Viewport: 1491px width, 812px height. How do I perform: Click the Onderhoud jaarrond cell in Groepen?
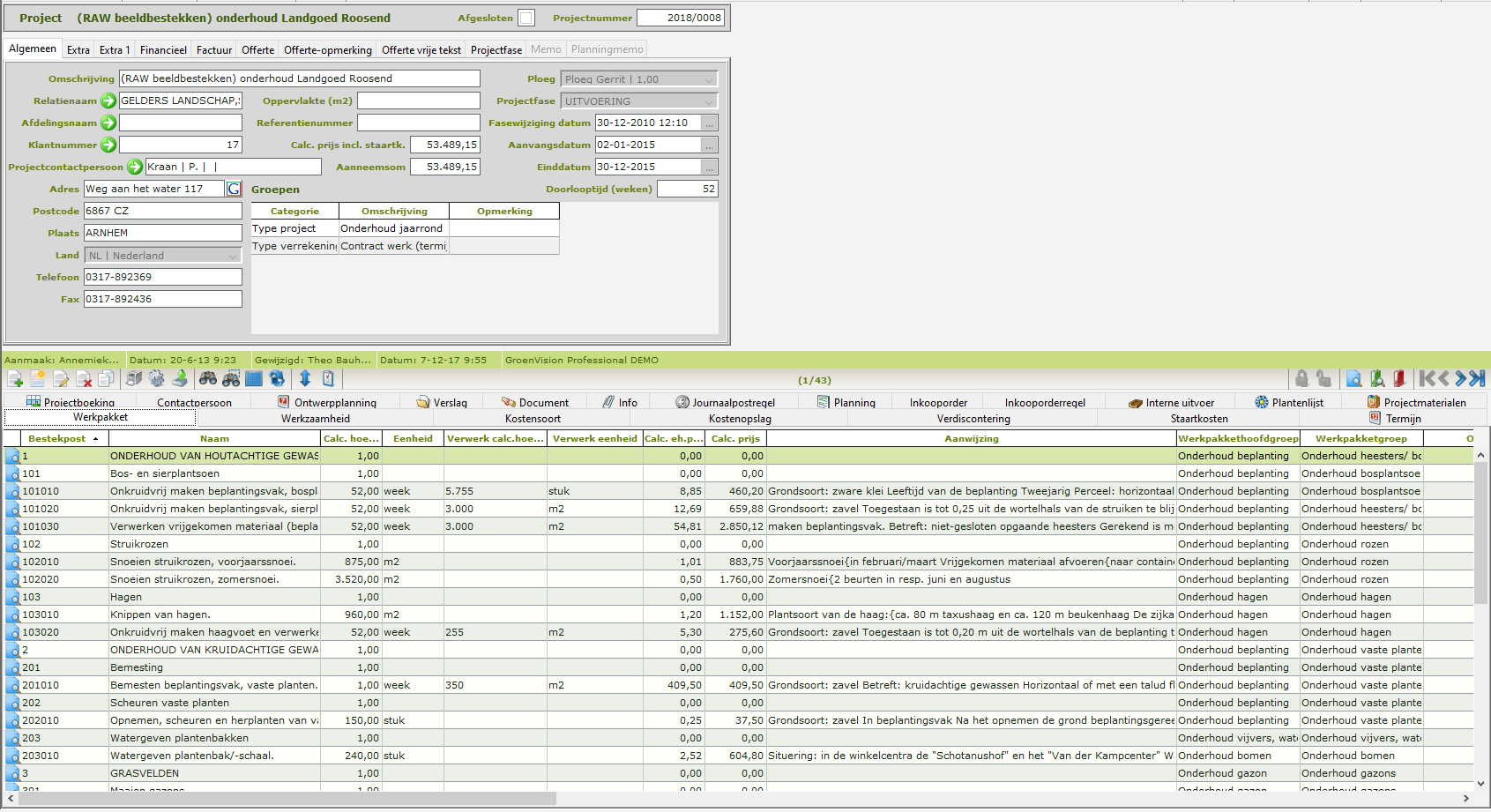pos(393,228)
